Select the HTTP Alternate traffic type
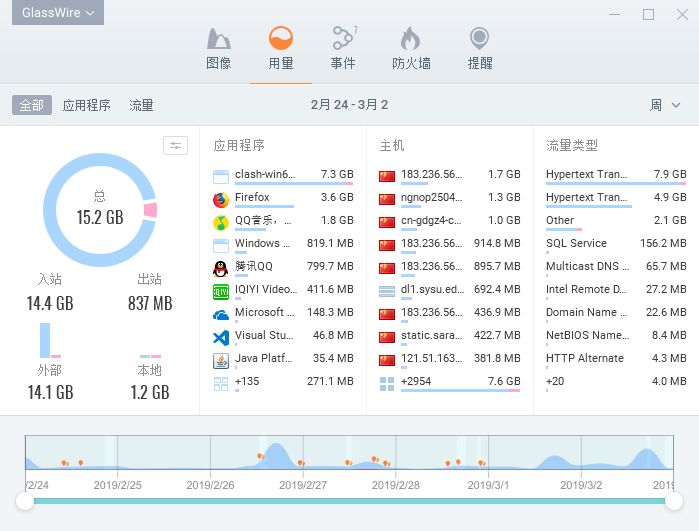Screen dimensions: 699x531 (x=616, y=360)
